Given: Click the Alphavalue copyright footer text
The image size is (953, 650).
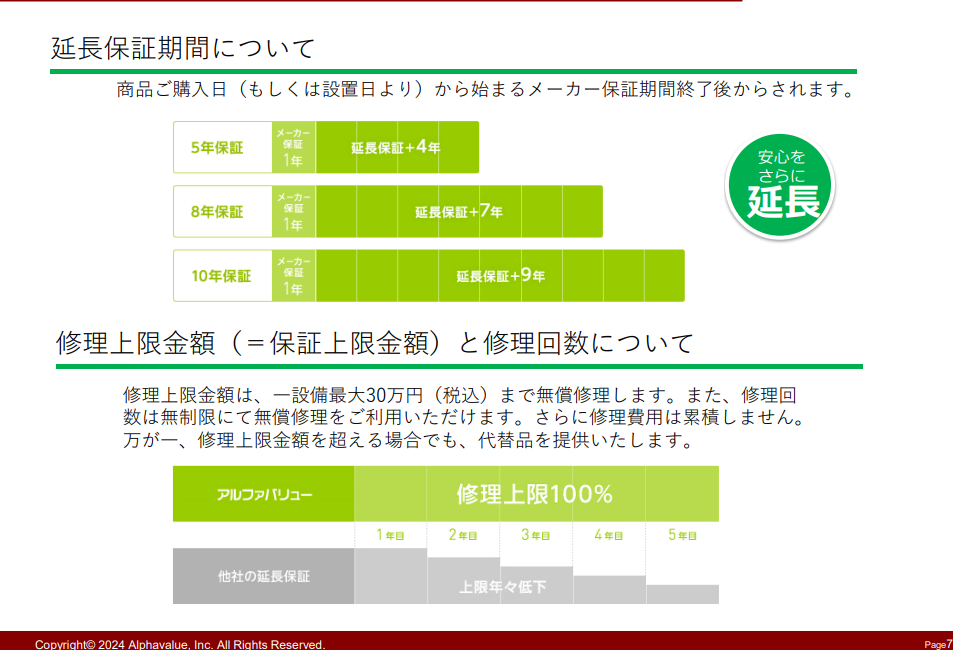Looking at the screenshot, I should coord(180,644).
